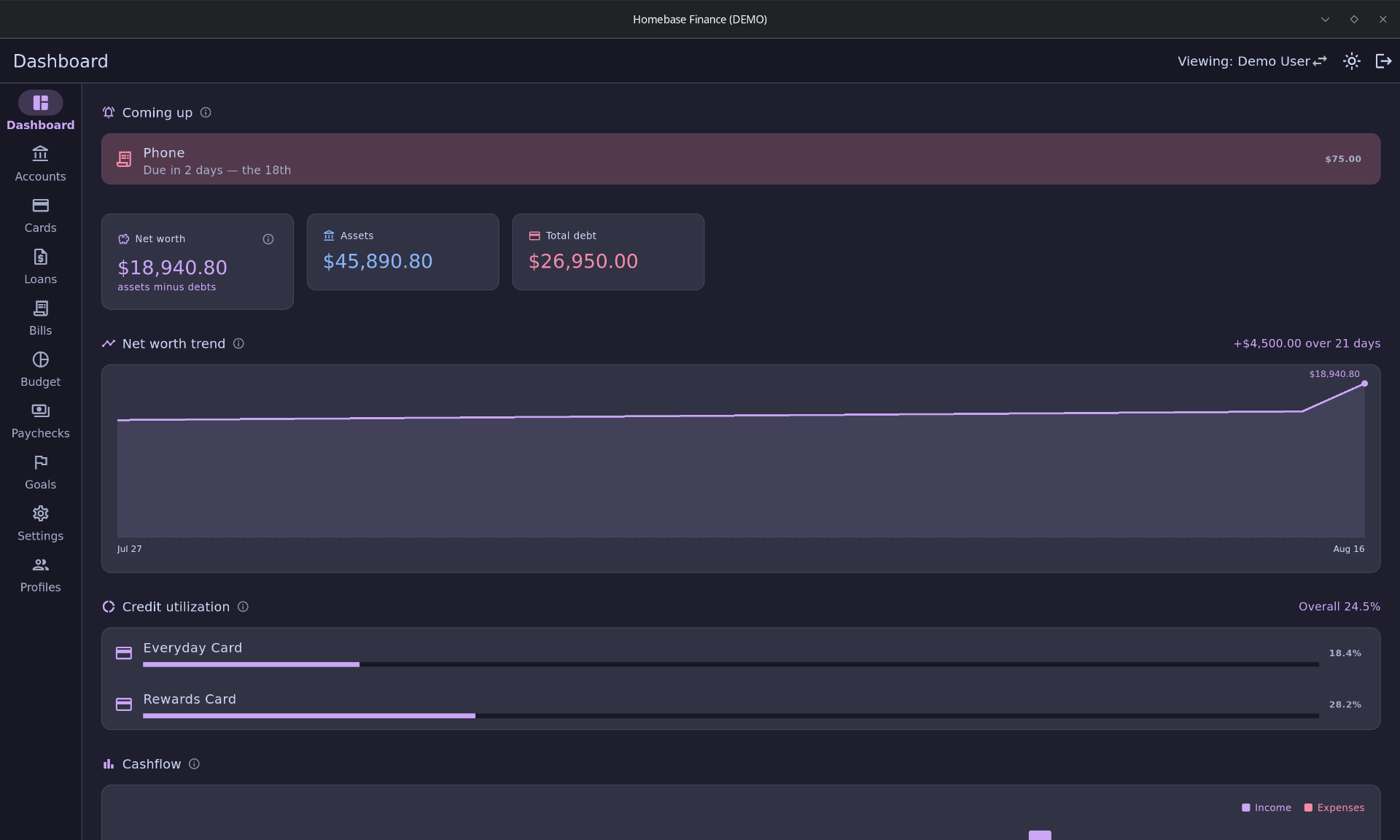Click the card icon in Total debt card
Screen dimensions: 1400x840
[x=534, y=236]
